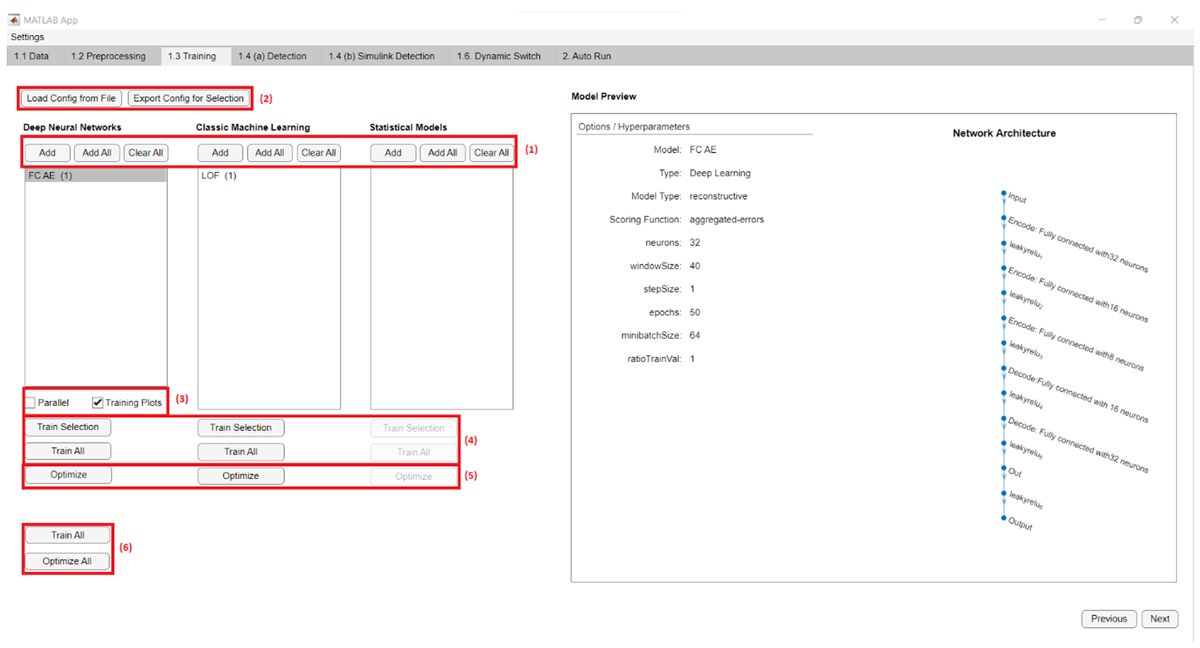Screen dimensions: 1200x648
Task: Switch to the 1.1 Data tab
Action: point(31,56)
